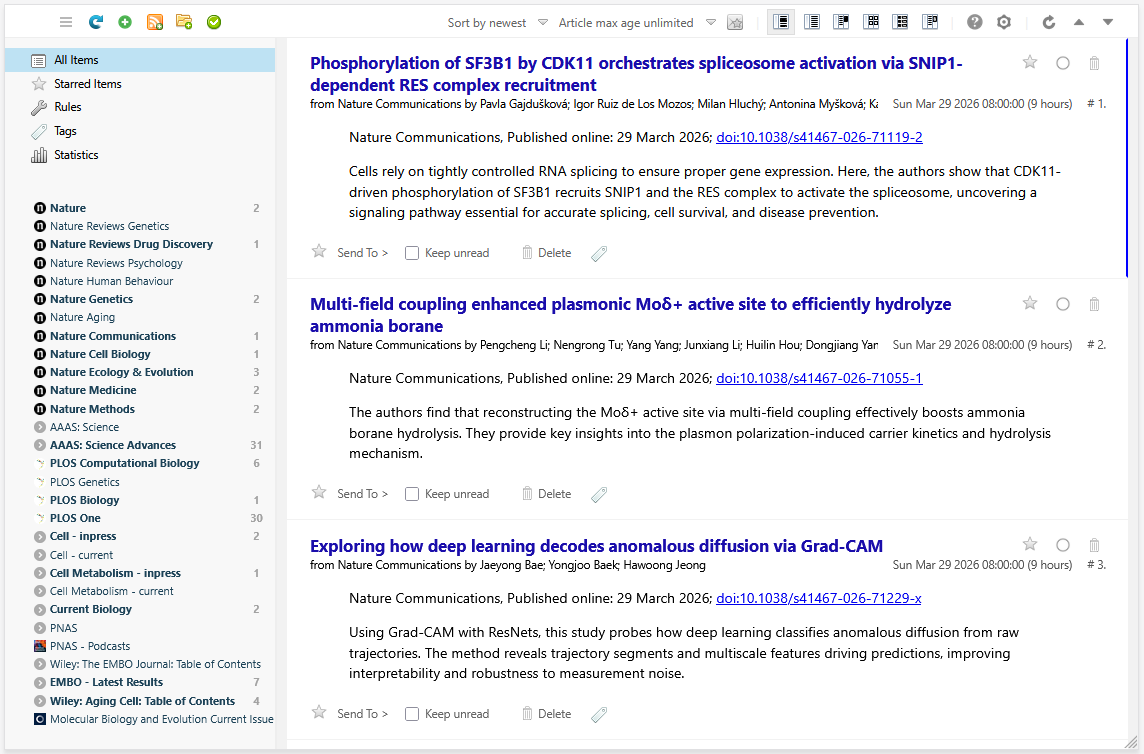
Task: Open the doi:10.1038/s41467-026-71055-1 link
Action: click(x=818, y=378)
